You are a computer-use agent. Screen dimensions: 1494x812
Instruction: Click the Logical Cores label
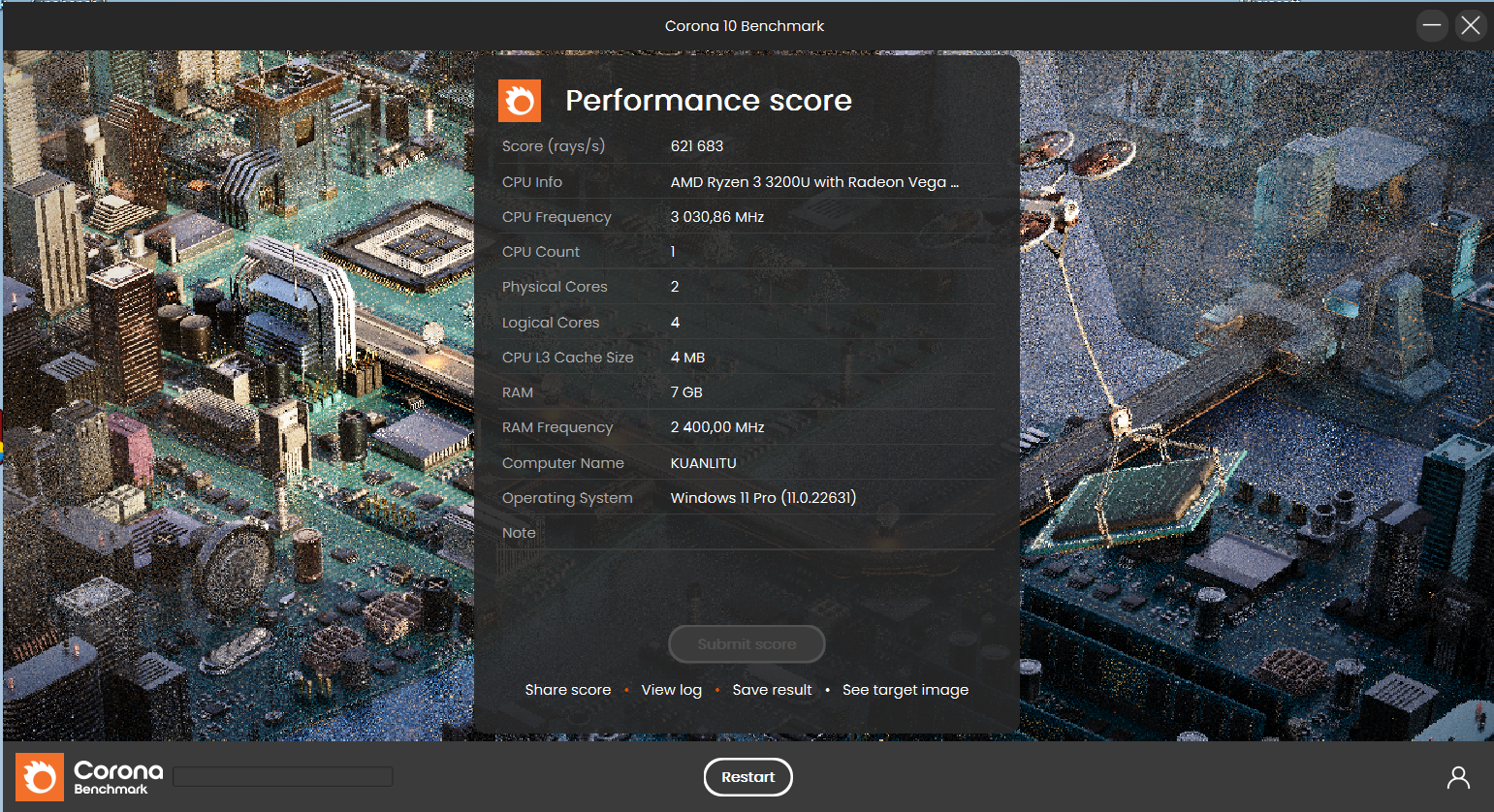click(x=551, y=323)
